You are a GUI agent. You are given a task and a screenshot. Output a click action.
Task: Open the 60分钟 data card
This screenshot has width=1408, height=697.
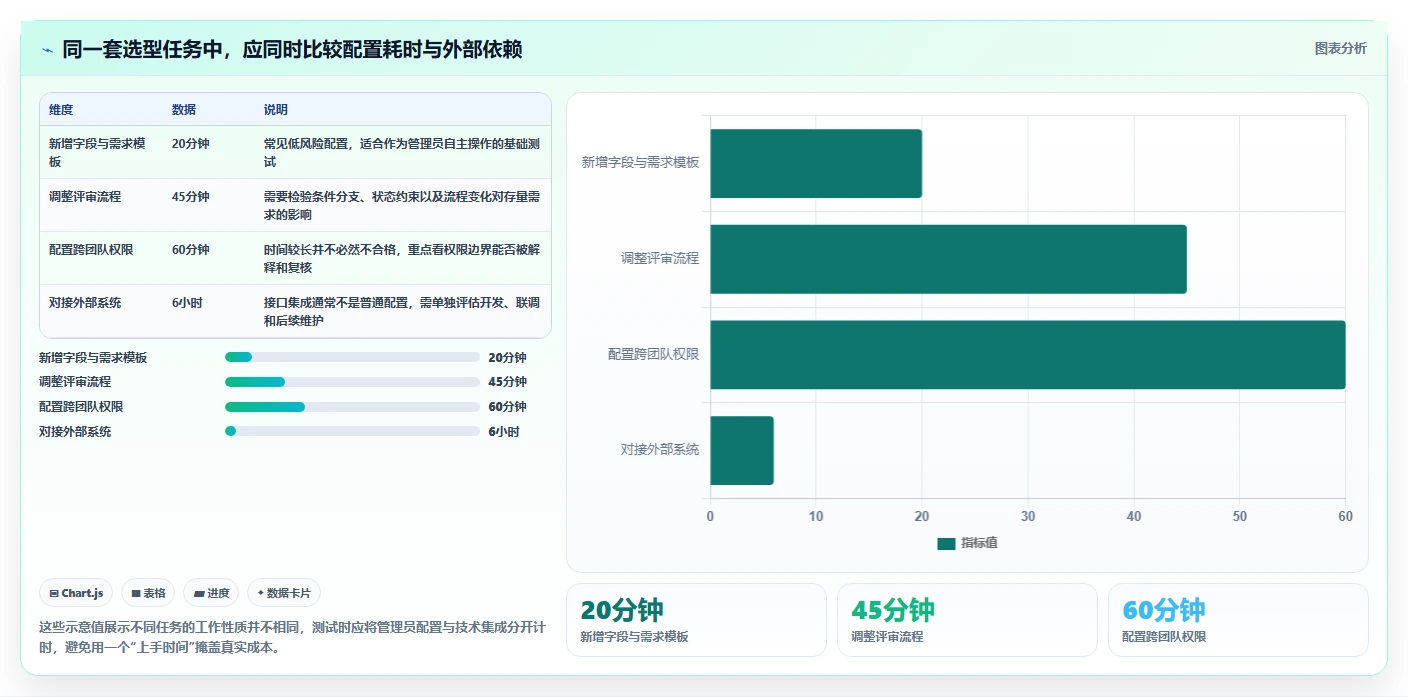point(1238,620)
